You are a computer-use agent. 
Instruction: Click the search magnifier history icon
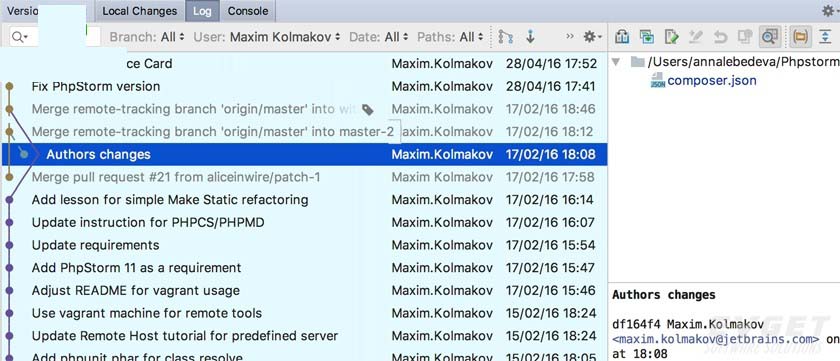tap(19, 37)
